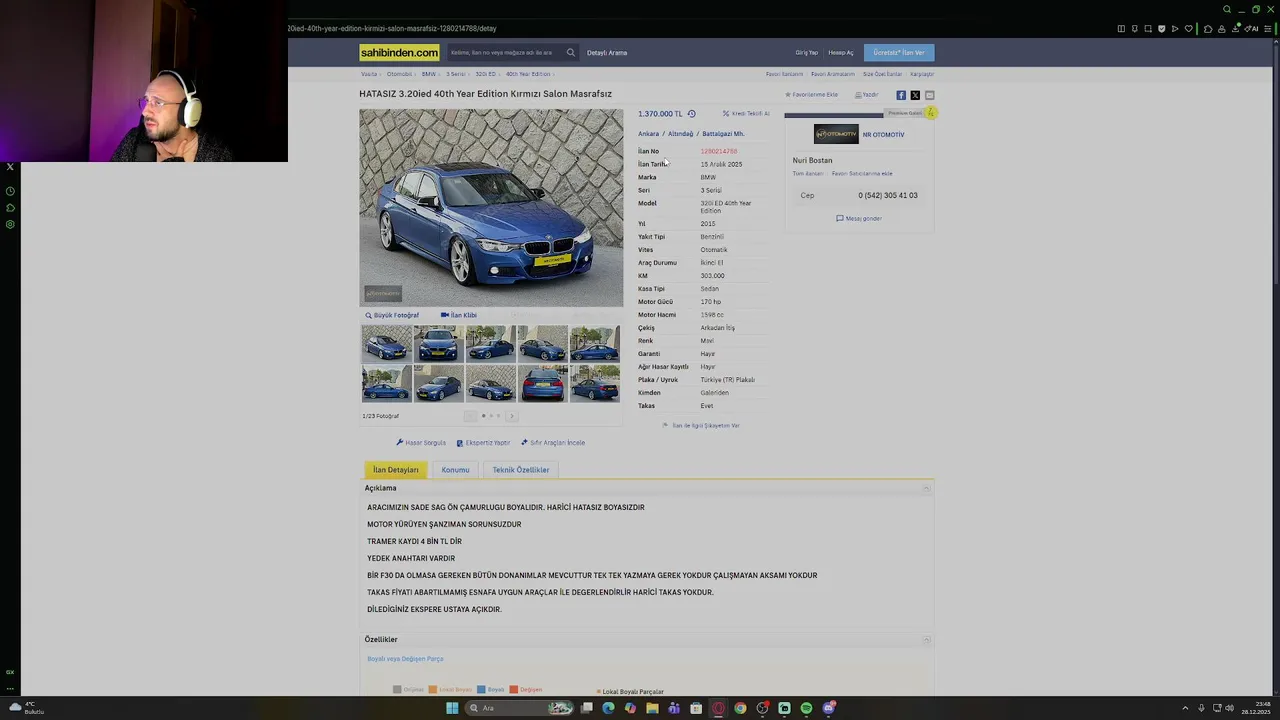Click Ücretsiz İlan Ver button

pos(899,52)
